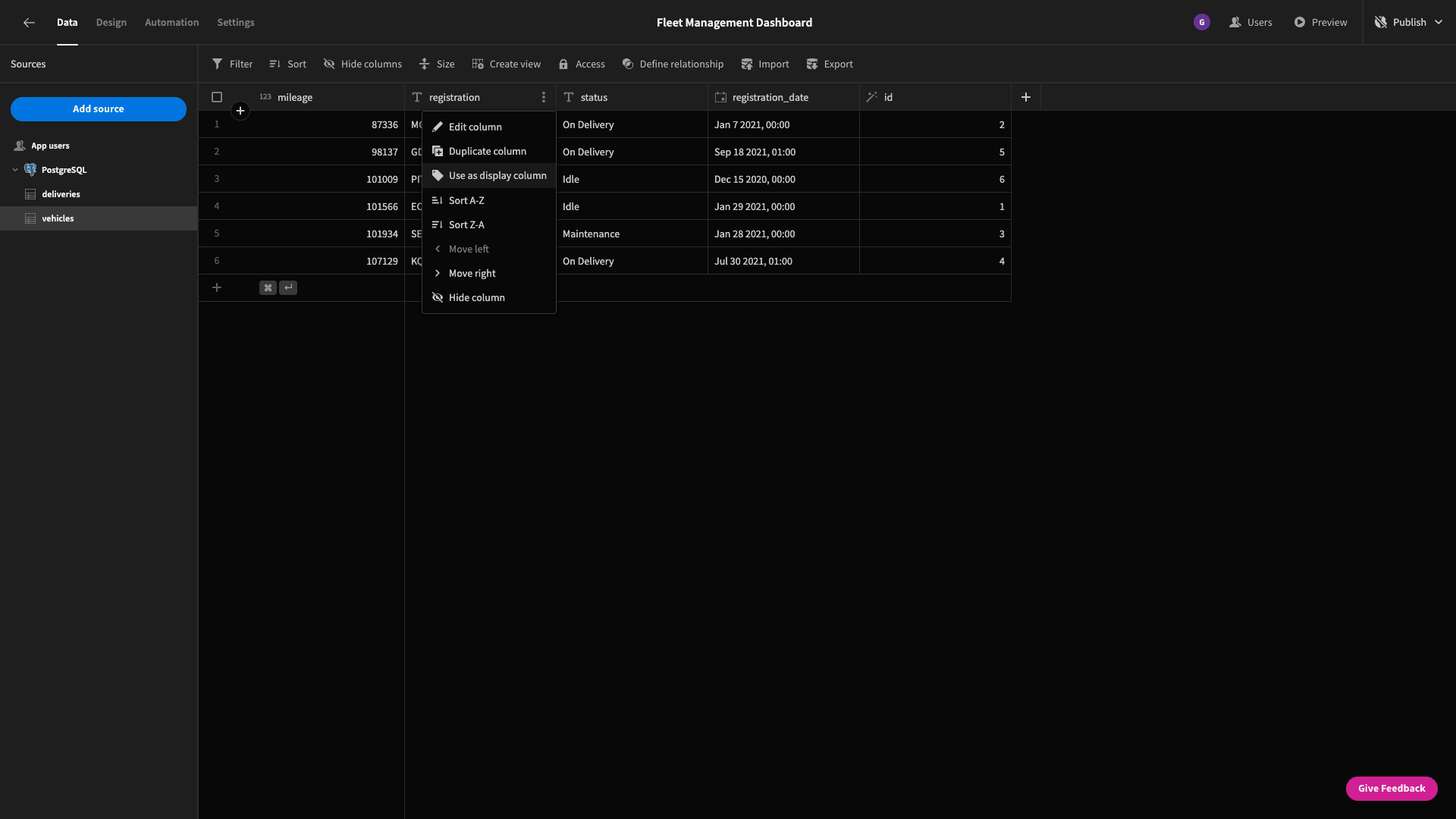
Task: Collapse the PostgreSQL source tree
Action: [x=15, y=170]
